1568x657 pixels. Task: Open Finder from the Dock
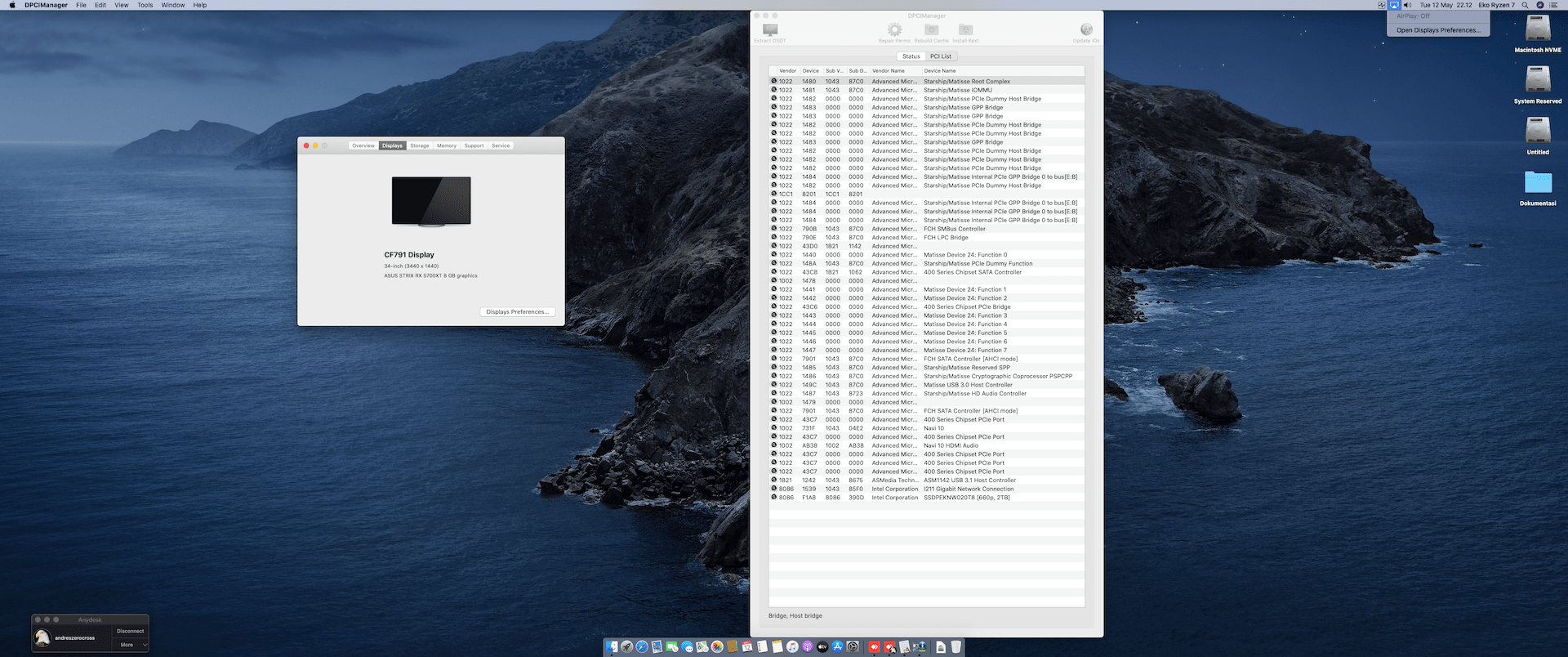[612, 646]
